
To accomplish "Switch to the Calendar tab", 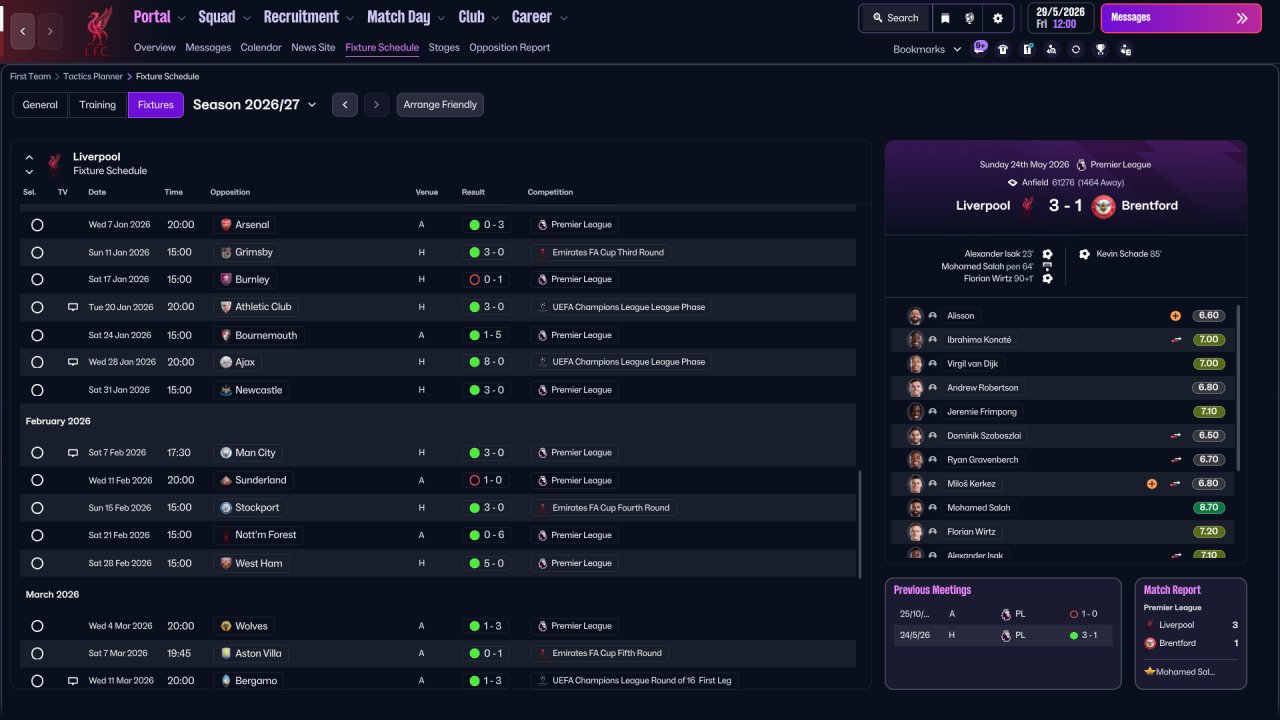I will tap(261, 47).
